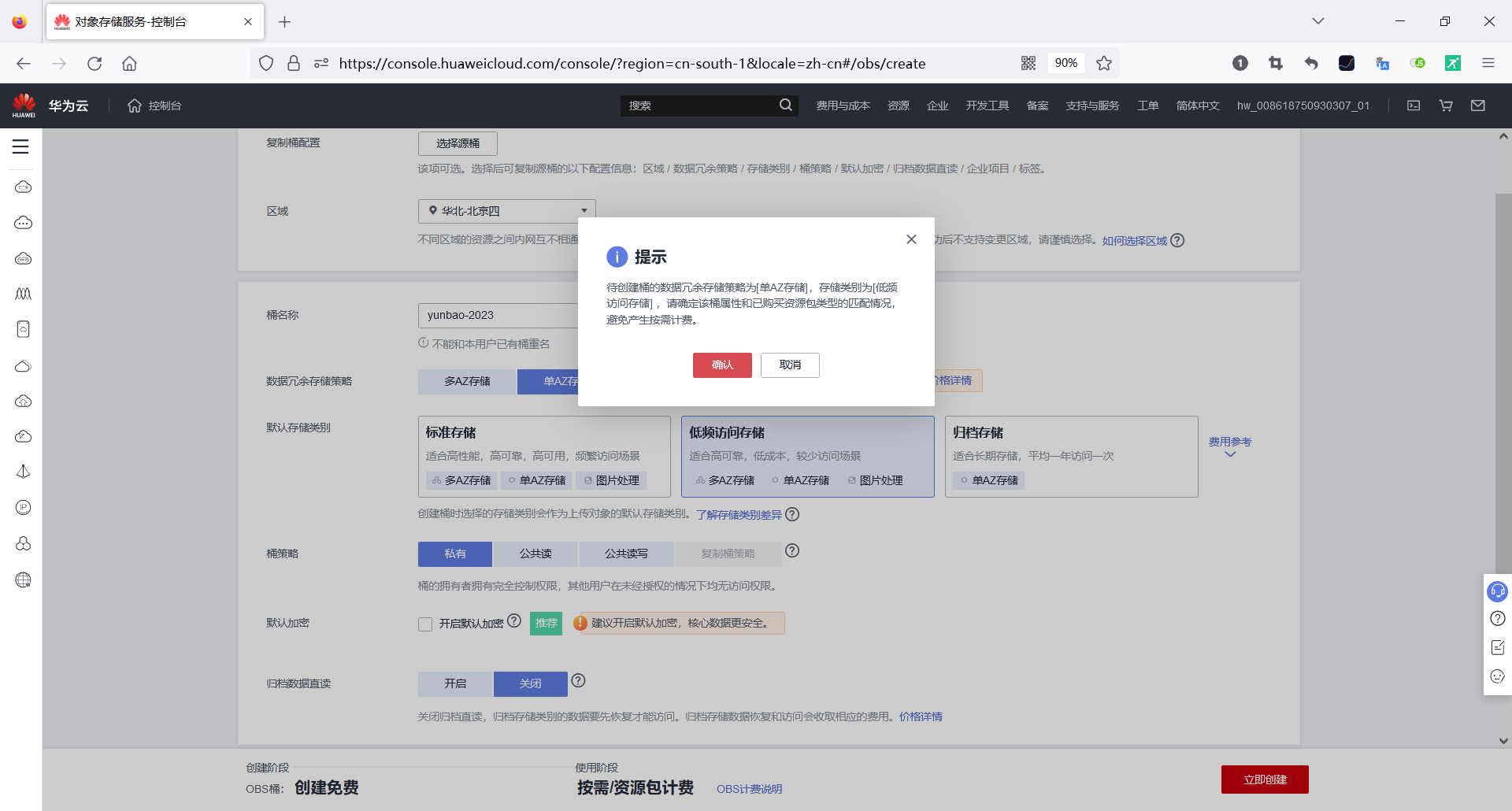Turn archive direct read to 开启
This screenshot has width=1512, height=811.
tap(455, 684)
